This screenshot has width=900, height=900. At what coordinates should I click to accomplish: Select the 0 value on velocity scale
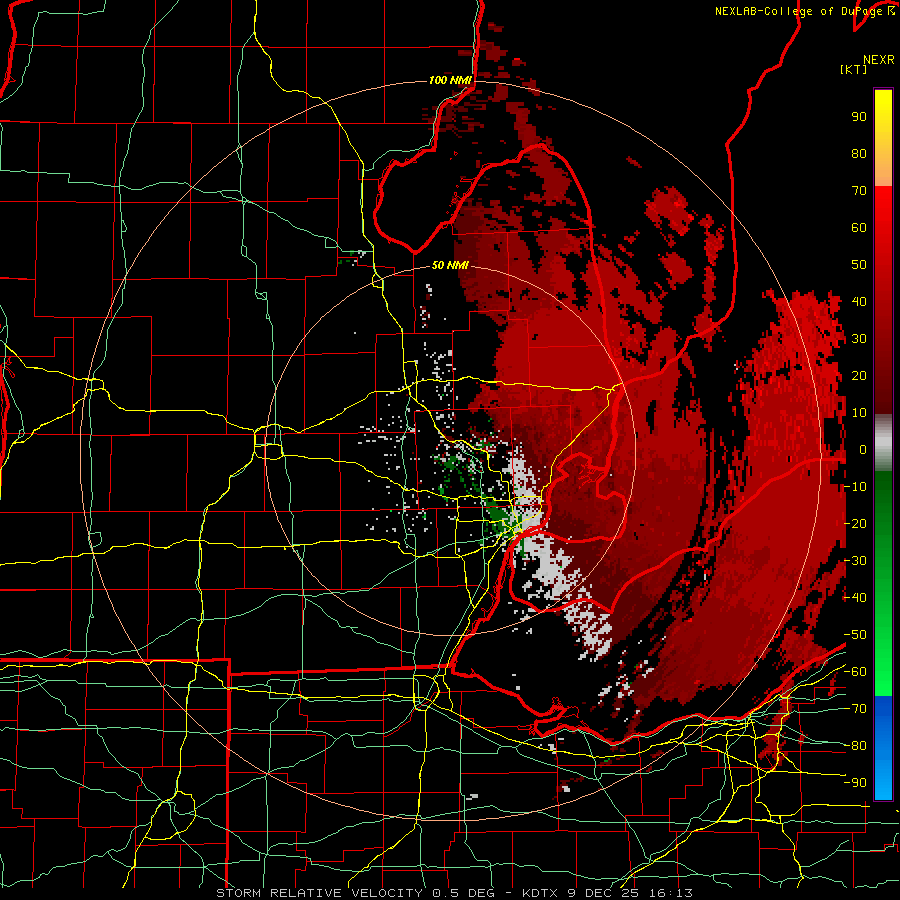click(x=862, y=450)
